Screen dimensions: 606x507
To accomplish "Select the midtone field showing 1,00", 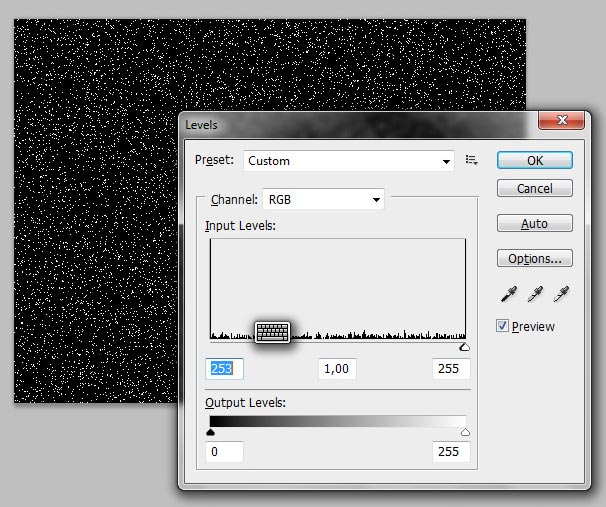I will coord(337,369).
